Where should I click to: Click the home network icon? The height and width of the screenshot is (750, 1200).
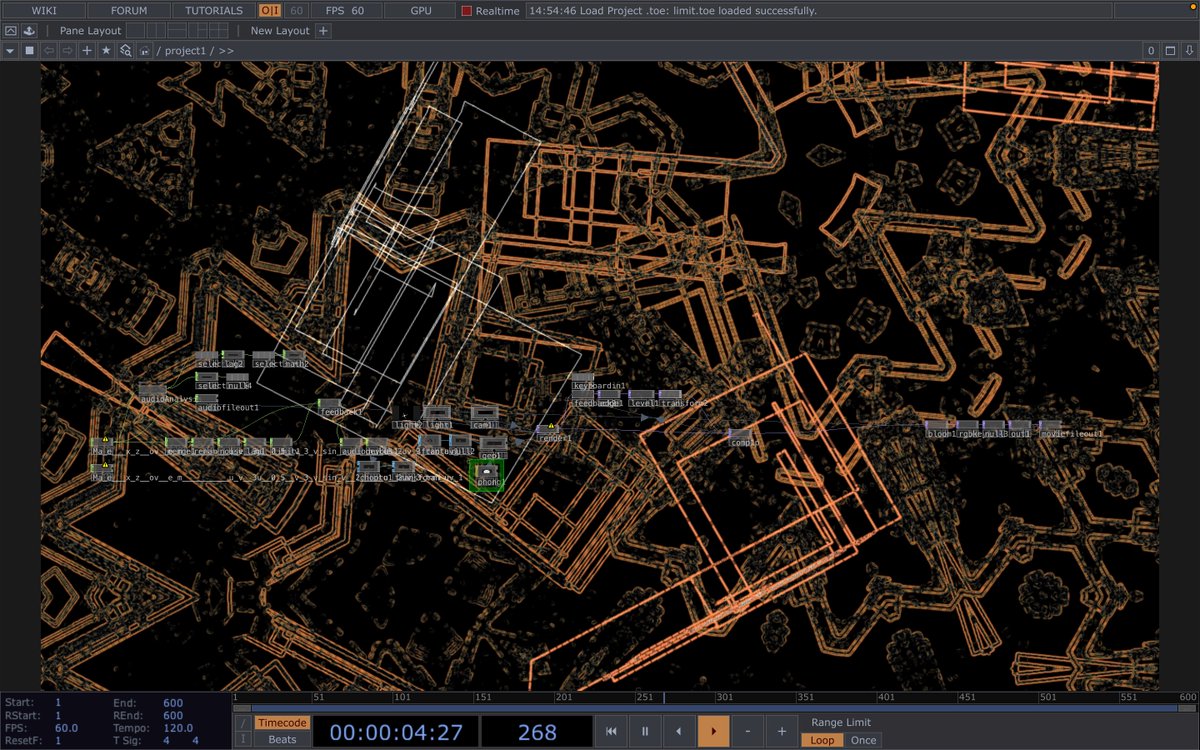pyautogui.click(x=145, y=50)
